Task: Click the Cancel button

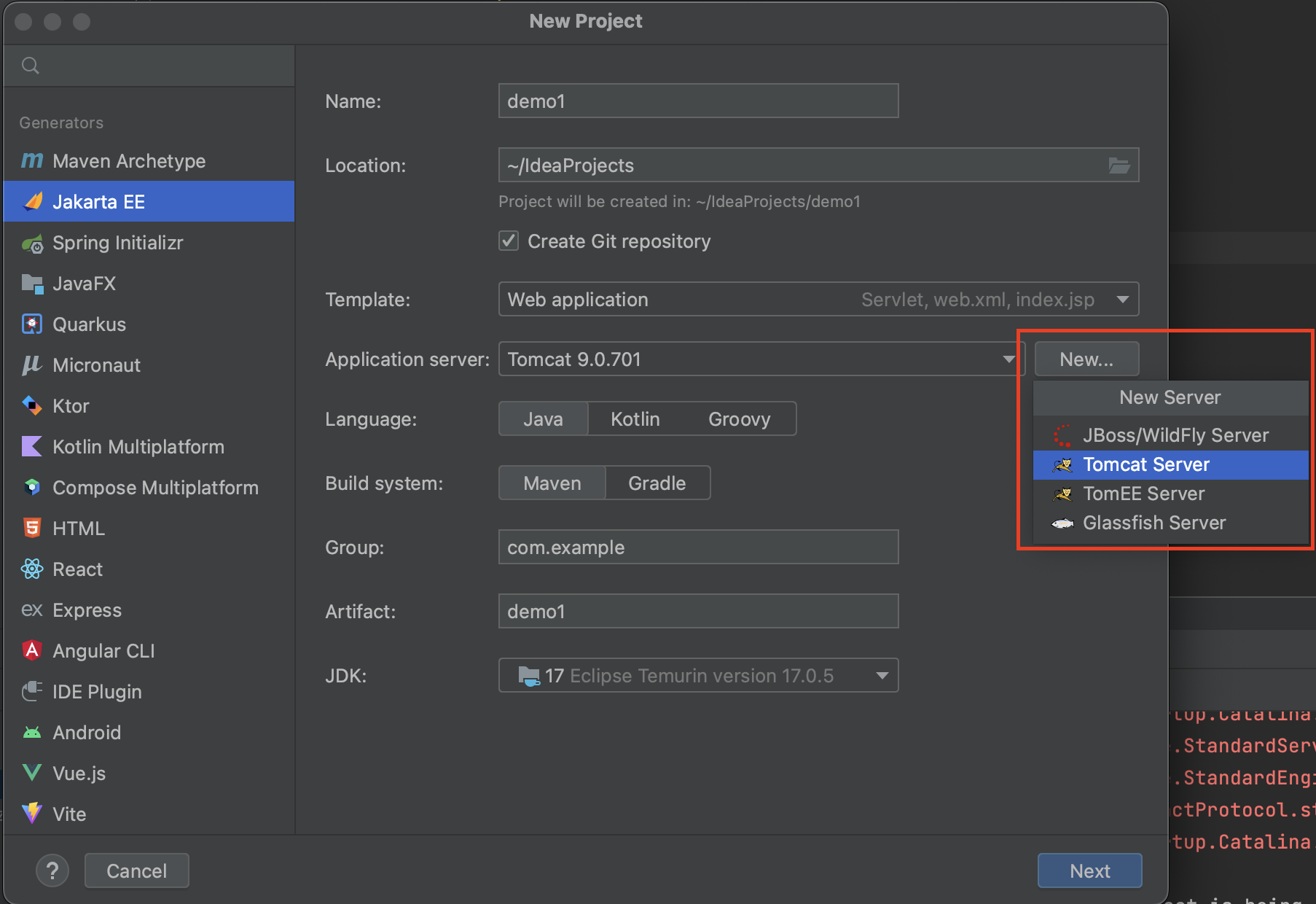Action: tap(136, 870)
